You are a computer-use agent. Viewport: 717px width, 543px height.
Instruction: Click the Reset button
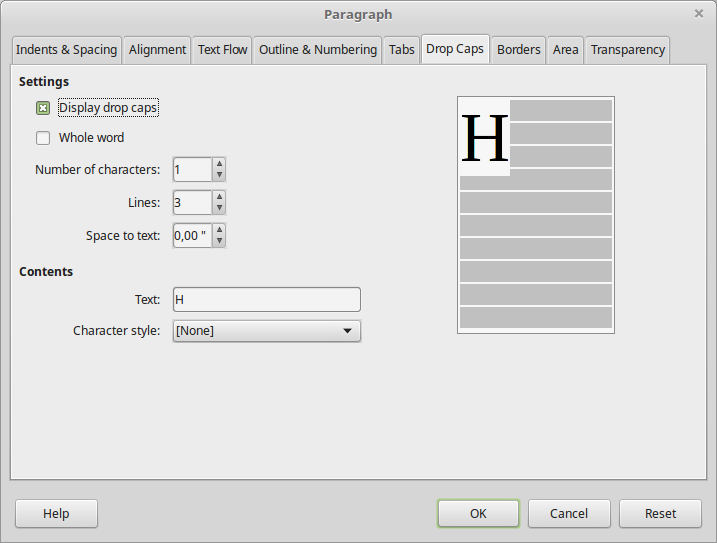pos(660,514)
